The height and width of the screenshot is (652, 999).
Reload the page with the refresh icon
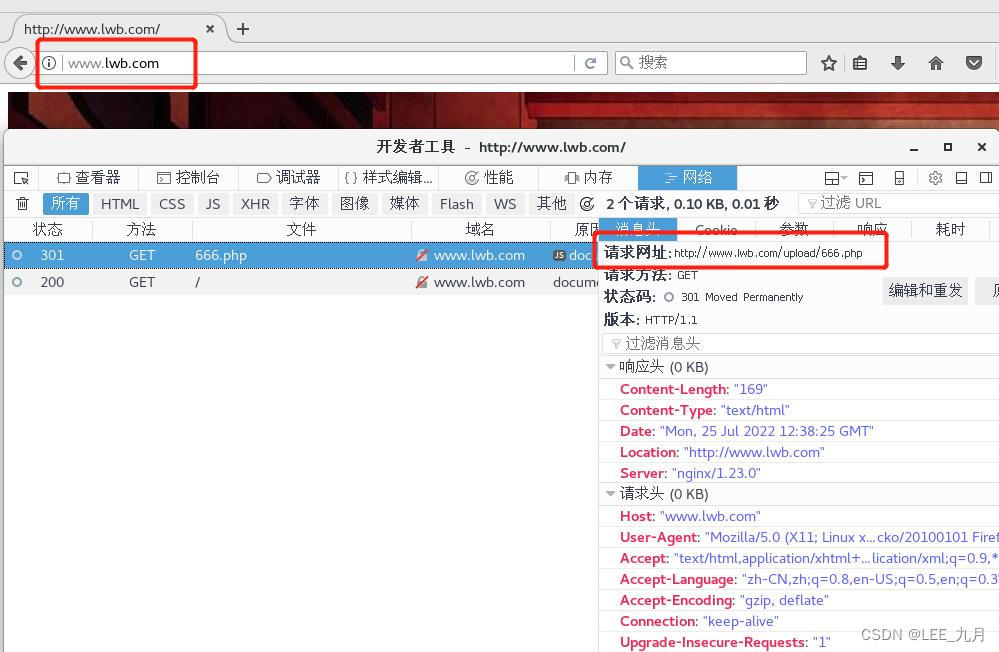coord(591,63)
